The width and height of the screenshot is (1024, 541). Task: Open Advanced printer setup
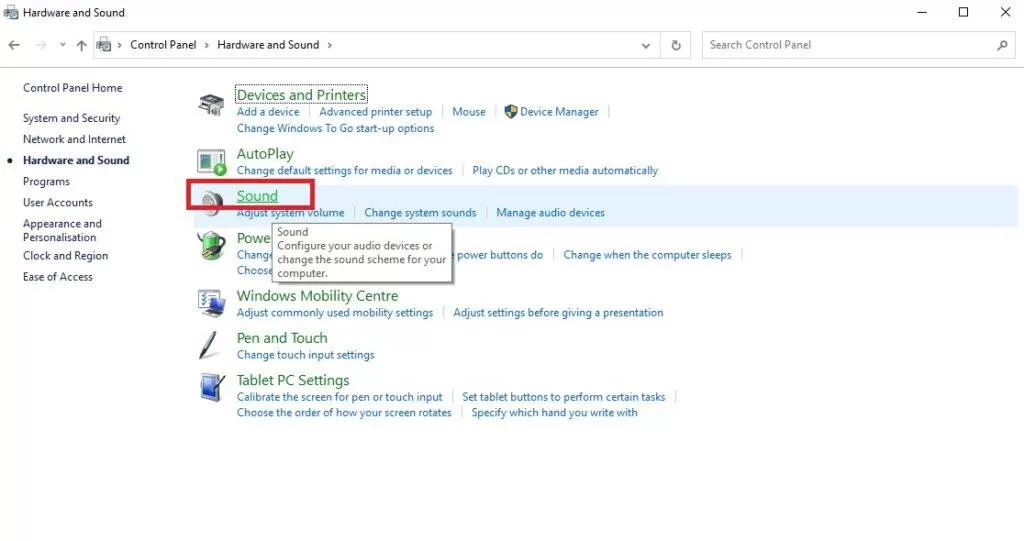point(376,112)
